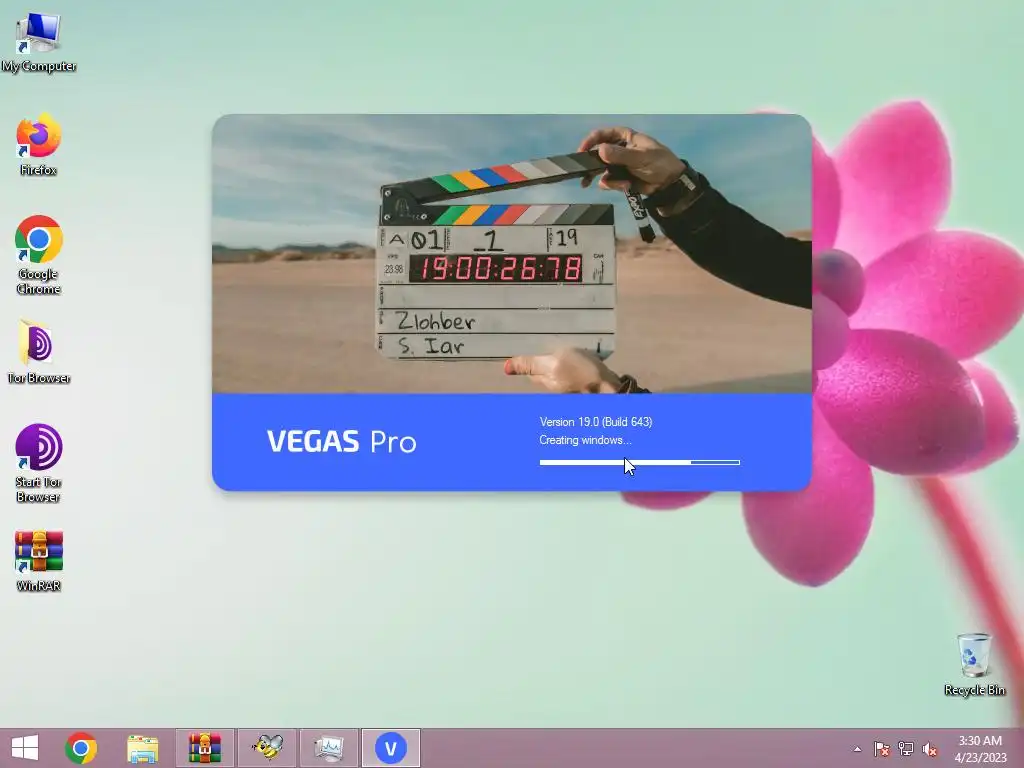Click the Version 19.0 (Build 643) text
The image size is (1024, 768).
[596, 422]
